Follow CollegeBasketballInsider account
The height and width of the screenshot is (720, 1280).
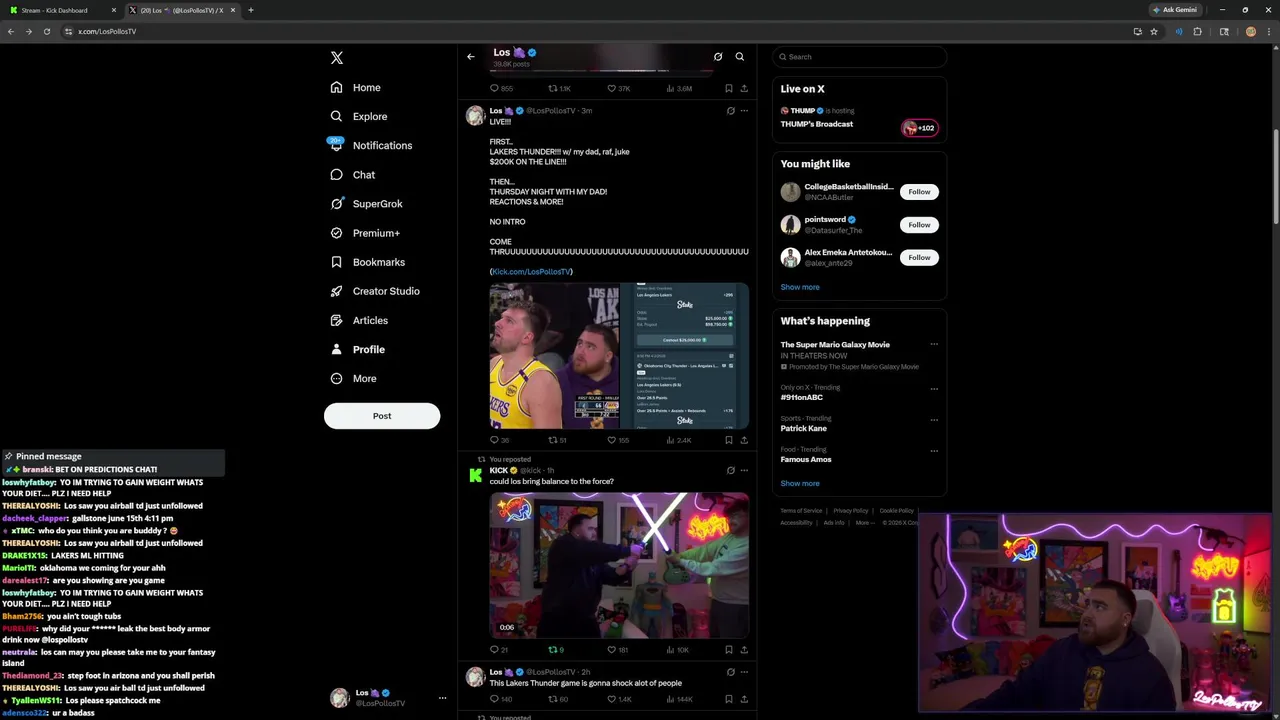point(919,192)
